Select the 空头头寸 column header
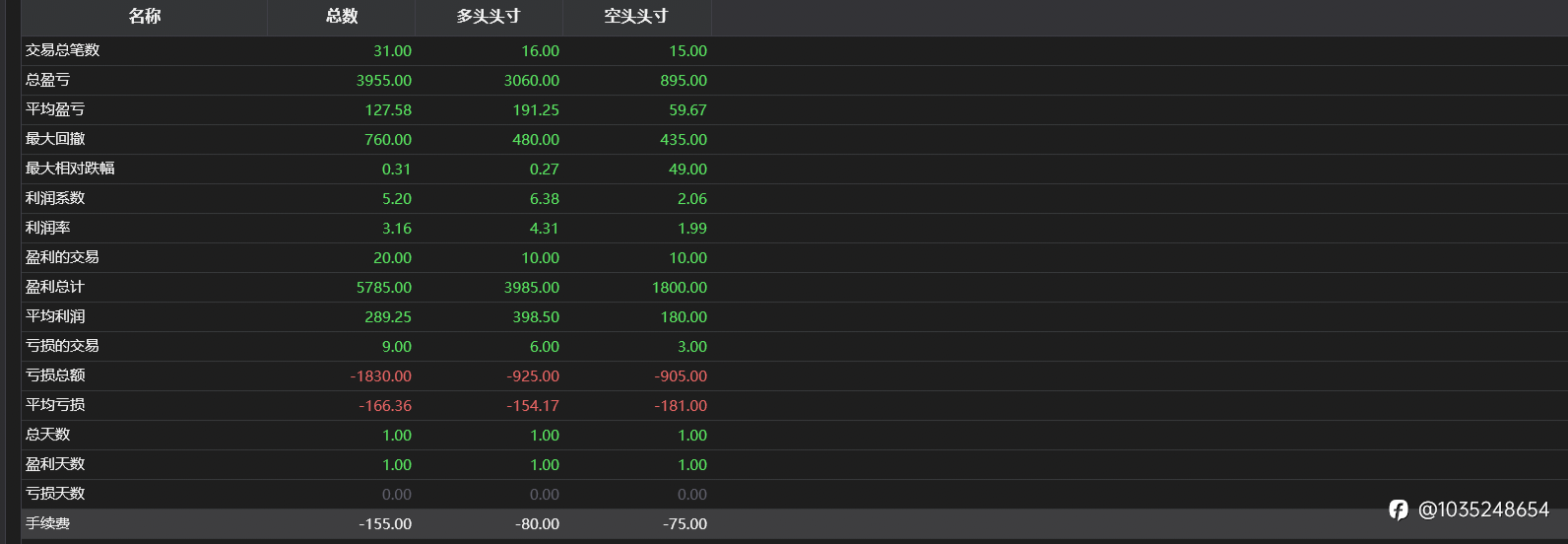This screenshot has height=544, width=1568. (636, 16)
